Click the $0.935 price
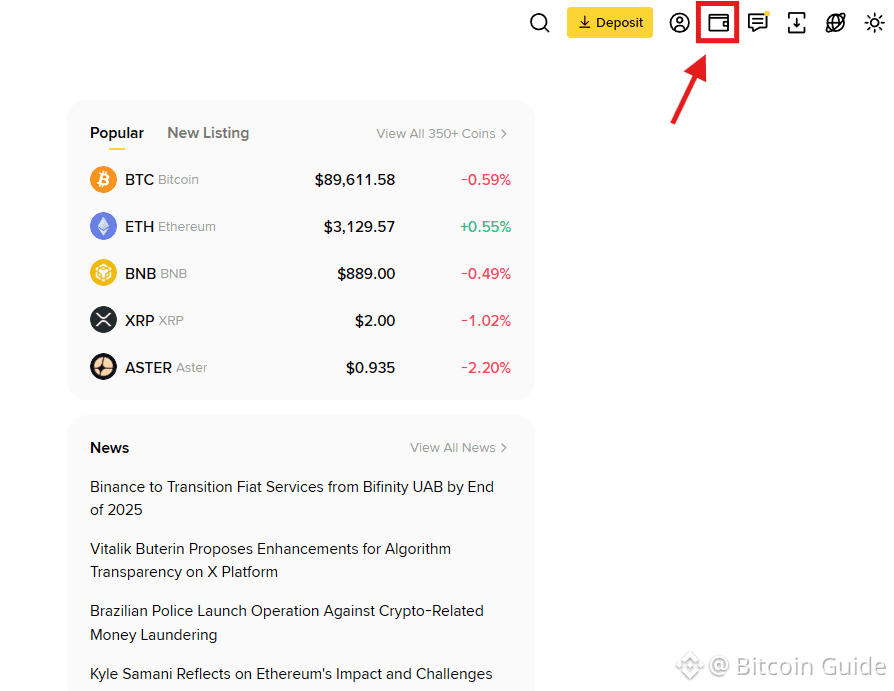894x691 pixels. 370,368
